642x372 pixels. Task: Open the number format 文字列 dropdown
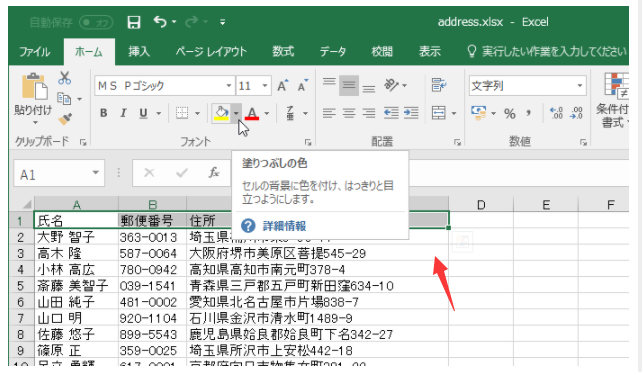(x=579, y=86)
